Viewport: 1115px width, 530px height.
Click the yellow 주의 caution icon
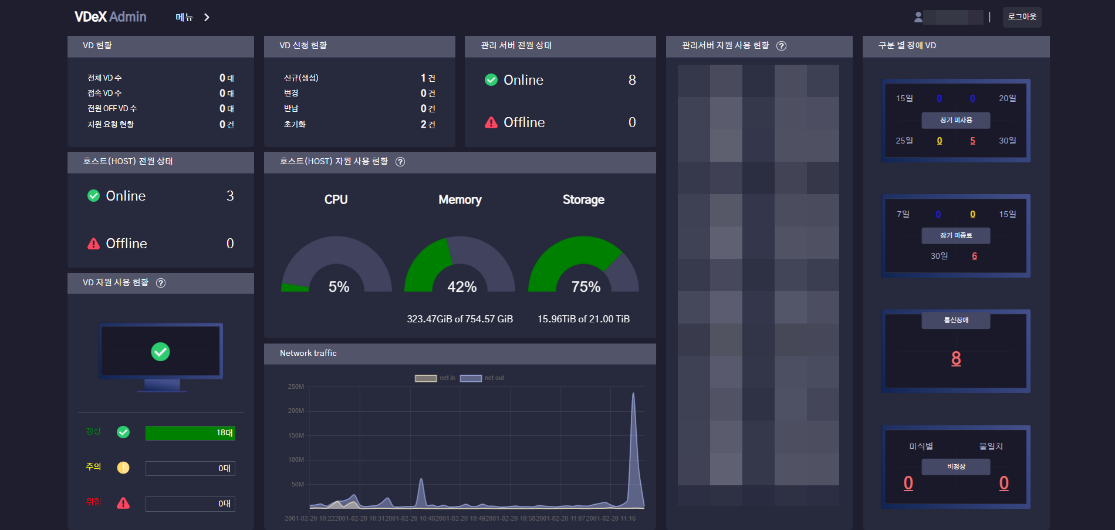click(123, 468)
